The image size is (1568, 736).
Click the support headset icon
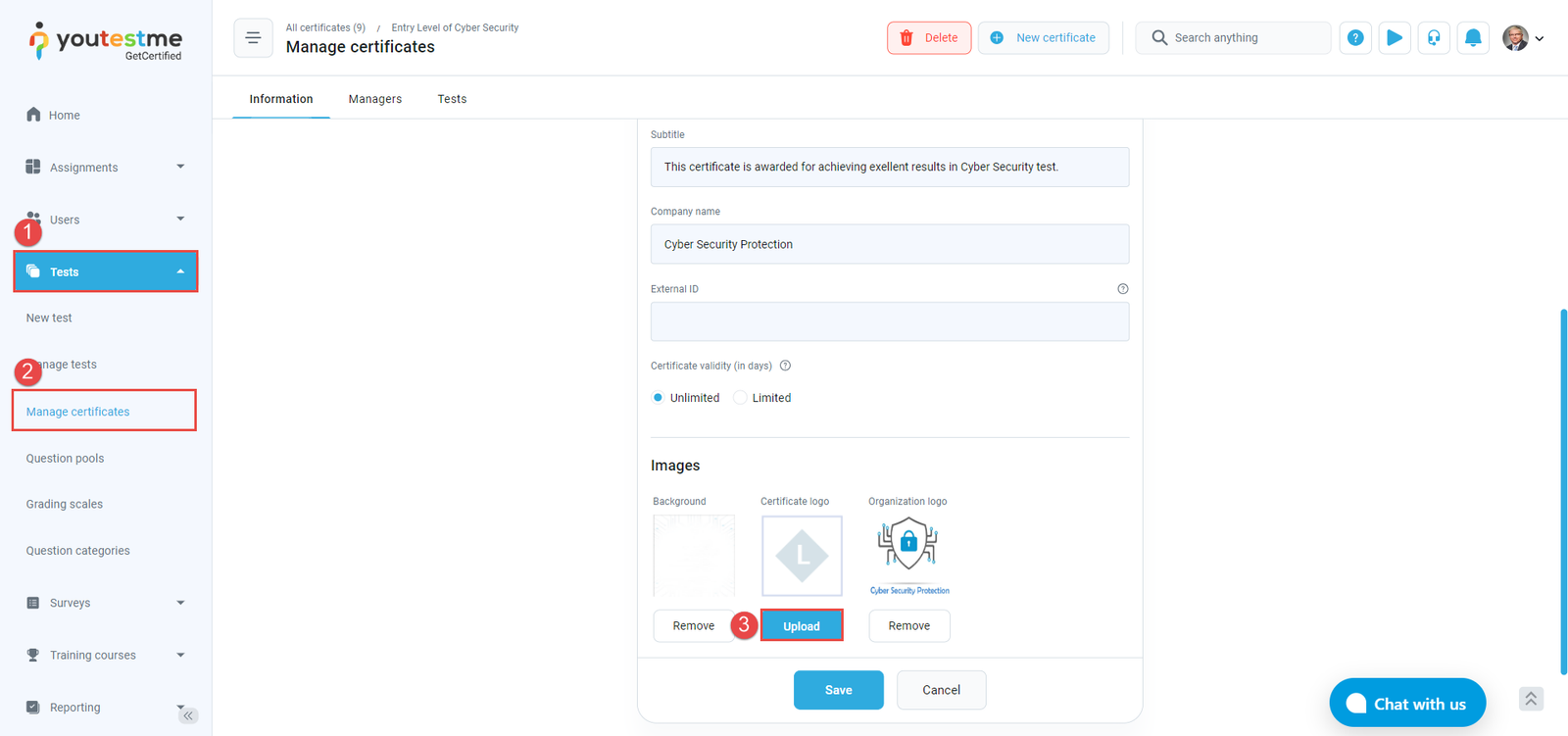click(x=1434, y=38)
